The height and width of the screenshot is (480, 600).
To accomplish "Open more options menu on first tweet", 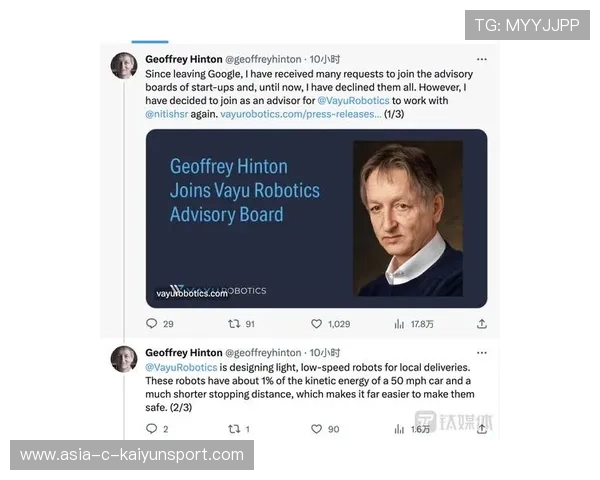I will click(x=482, y=59).
